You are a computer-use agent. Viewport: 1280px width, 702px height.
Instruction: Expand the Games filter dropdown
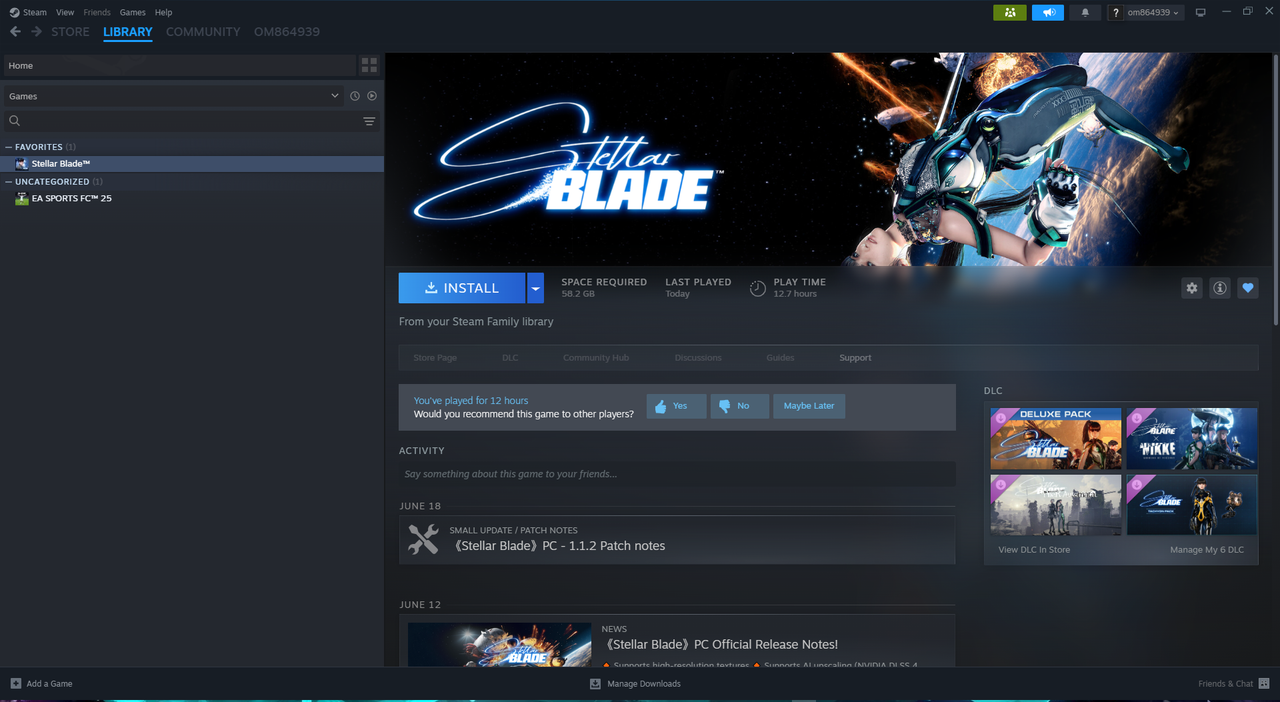point(335,96)
